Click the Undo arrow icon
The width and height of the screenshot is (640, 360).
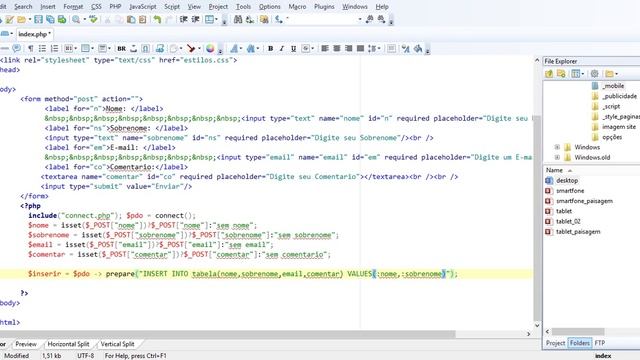pyautogui.click(x=157, y=19)
